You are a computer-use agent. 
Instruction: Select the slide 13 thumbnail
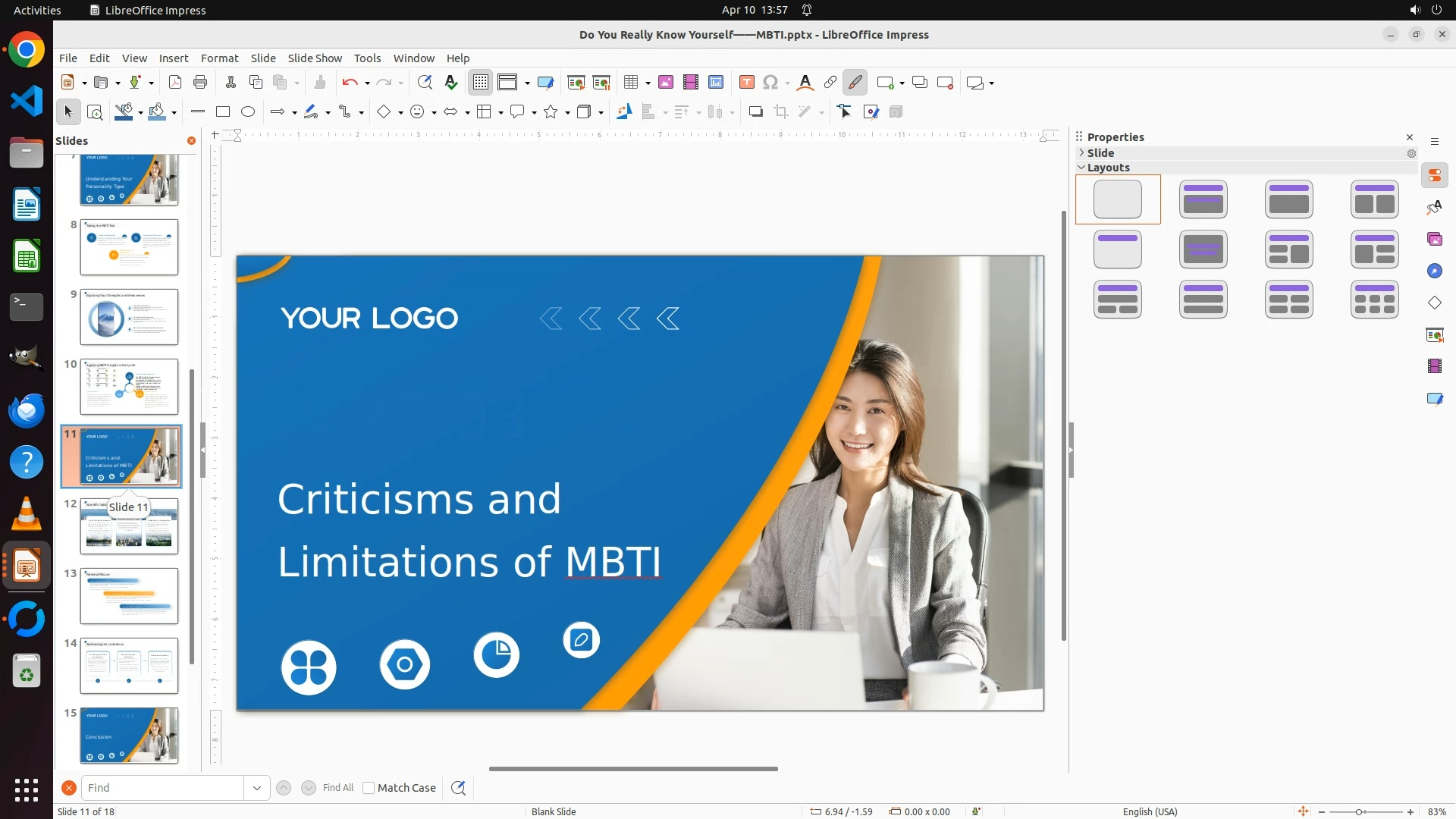[x=129, y=596]
